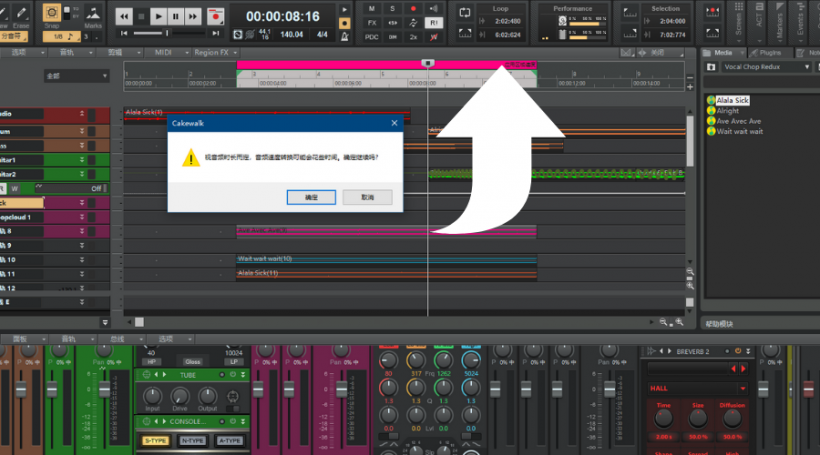The width and height of the screenshot is (820, 455).
Task: Click the Stop transport button
Action: [x=141, y=17]
